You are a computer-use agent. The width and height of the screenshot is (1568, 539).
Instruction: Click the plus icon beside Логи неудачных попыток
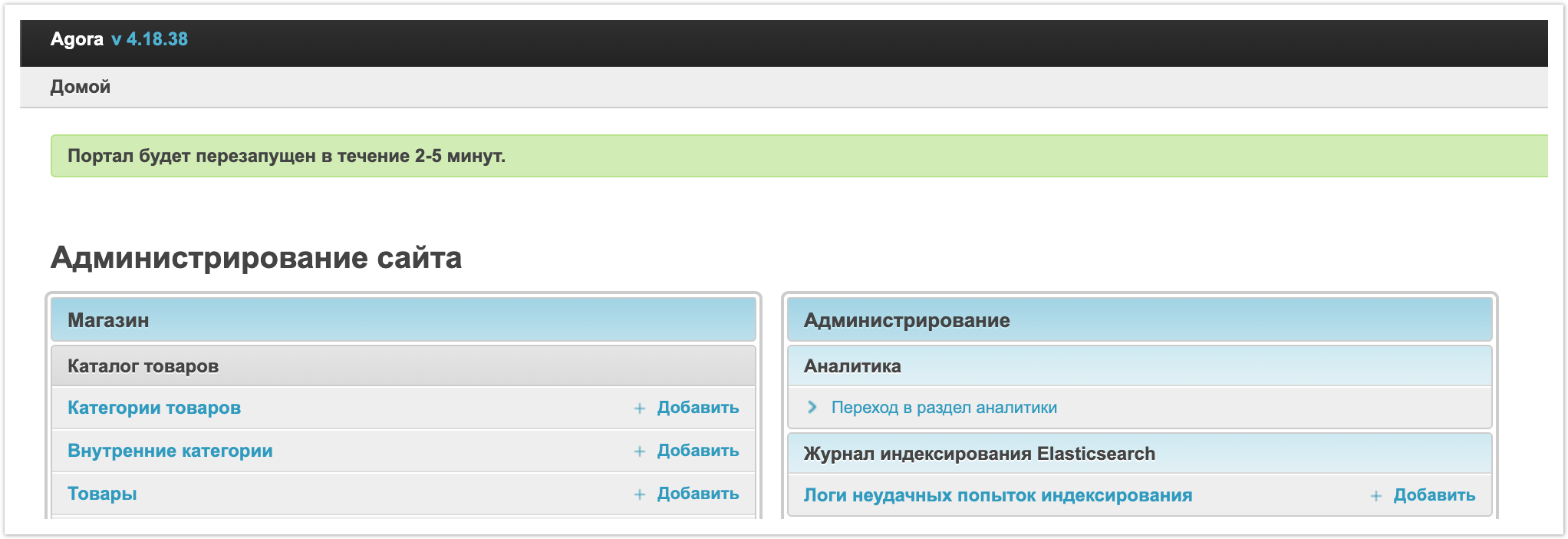(1375, 496)
